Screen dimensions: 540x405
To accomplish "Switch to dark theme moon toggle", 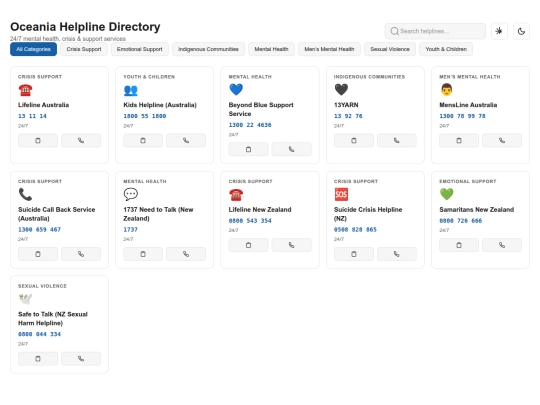I will point(521,31).
